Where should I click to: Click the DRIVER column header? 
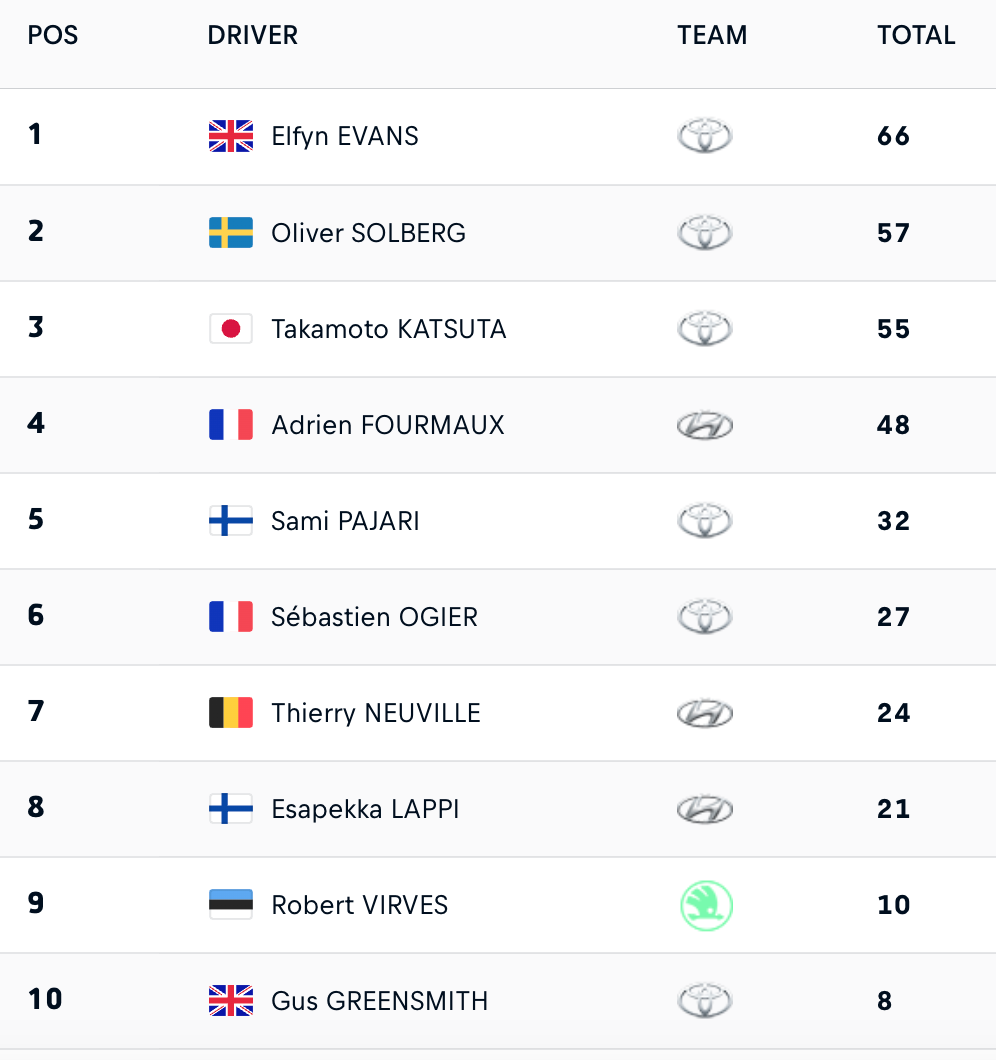253,35
